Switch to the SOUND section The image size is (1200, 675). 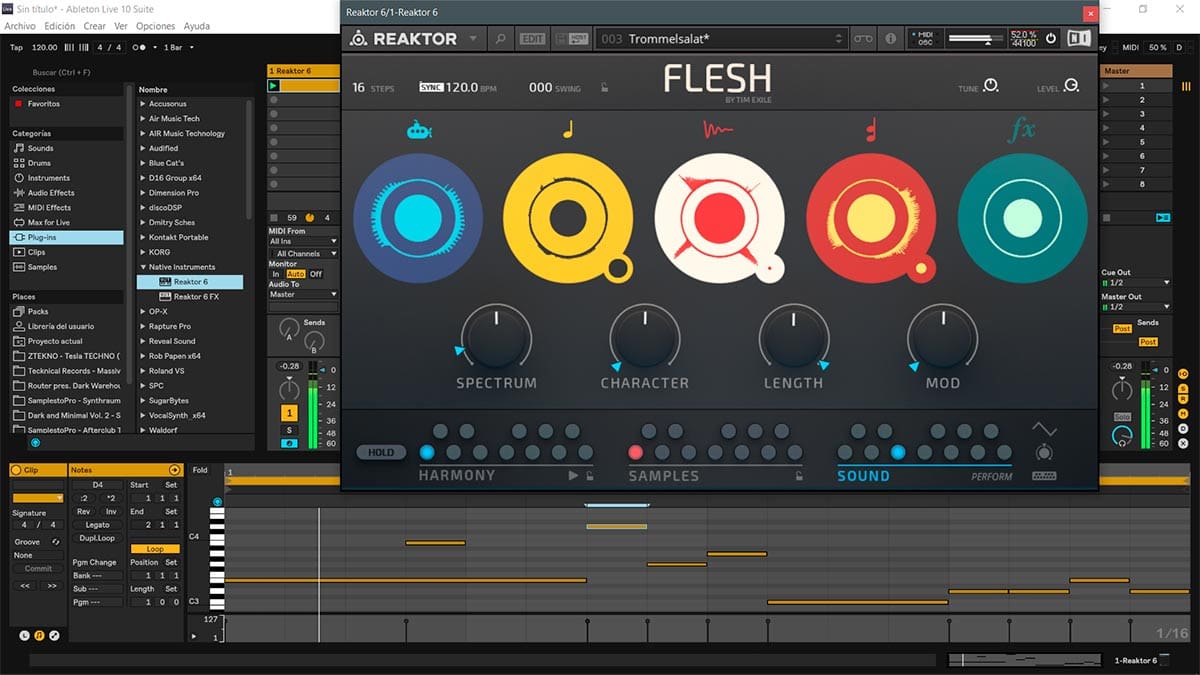coord(863,476)
